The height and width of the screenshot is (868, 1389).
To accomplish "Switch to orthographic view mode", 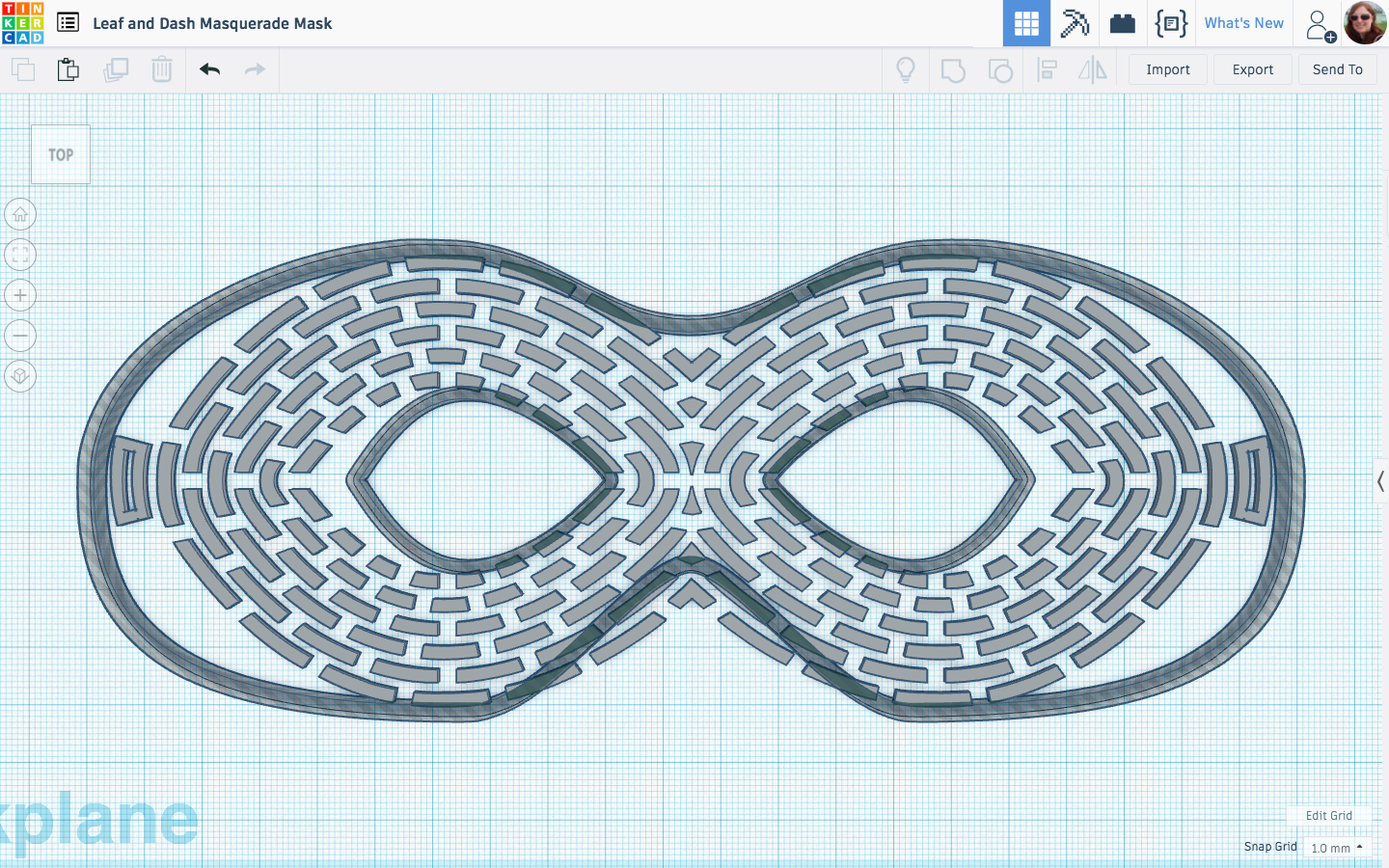I will [20, 375].
